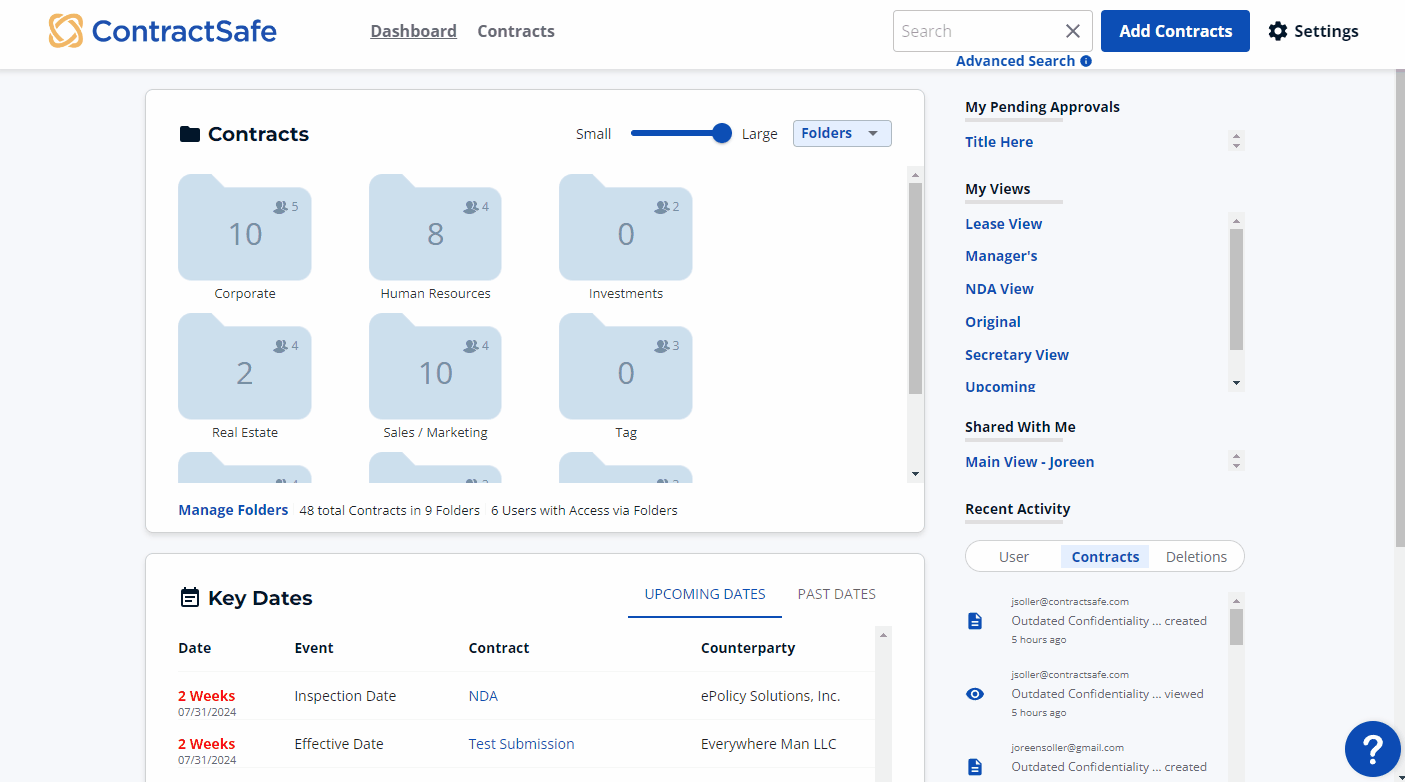The width and height of the screenshot is (1405, 782).
Task: Click the eye icon on the viewed activity
Action: click(x=975, y=693)
